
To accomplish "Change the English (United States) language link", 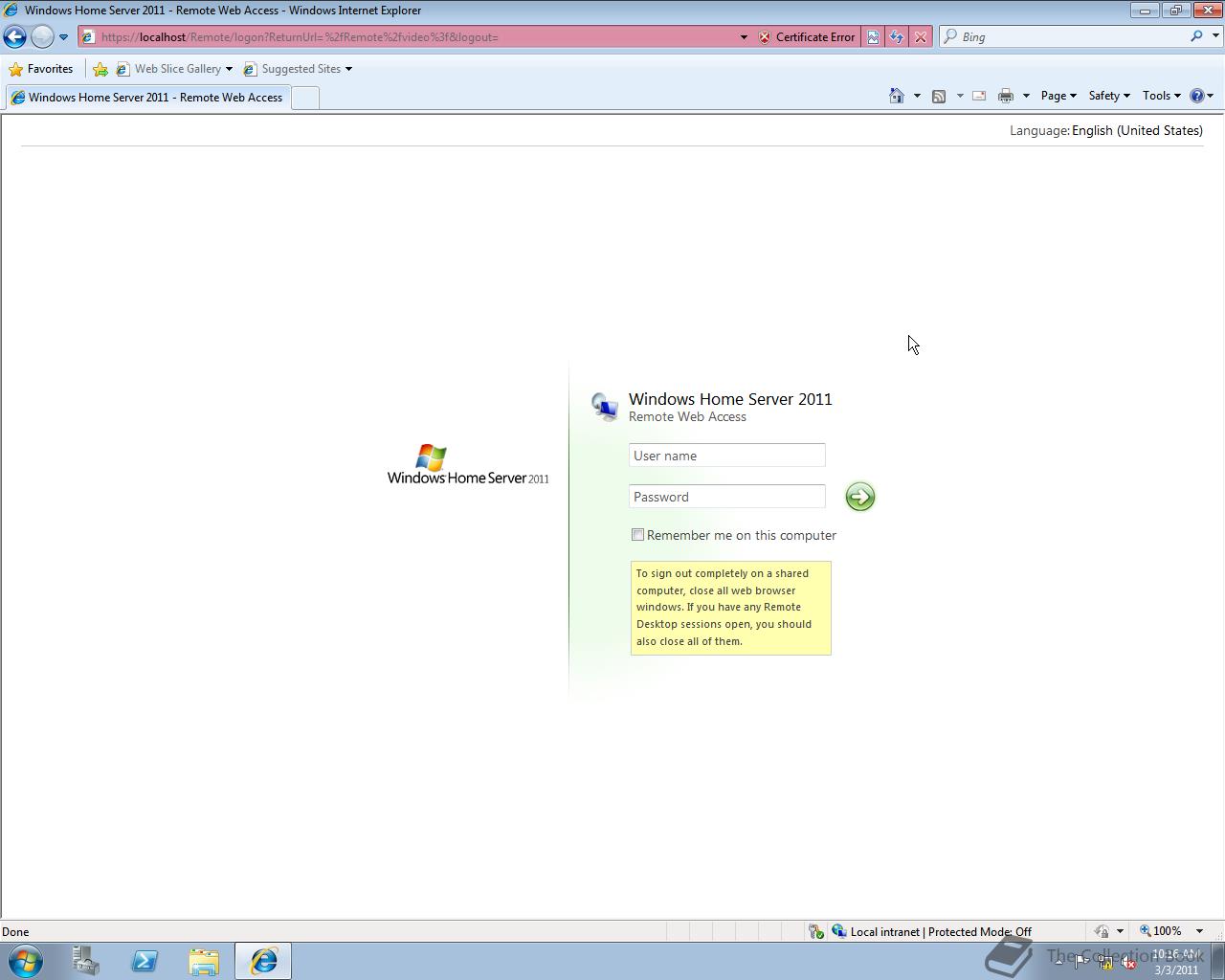I will 1137,130.
